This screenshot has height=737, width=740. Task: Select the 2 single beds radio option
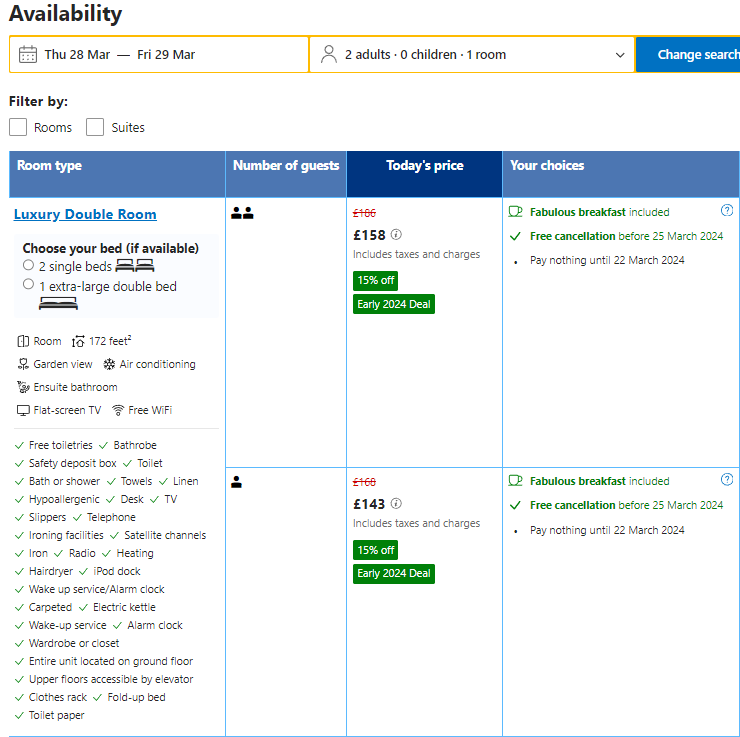[28, 265]
